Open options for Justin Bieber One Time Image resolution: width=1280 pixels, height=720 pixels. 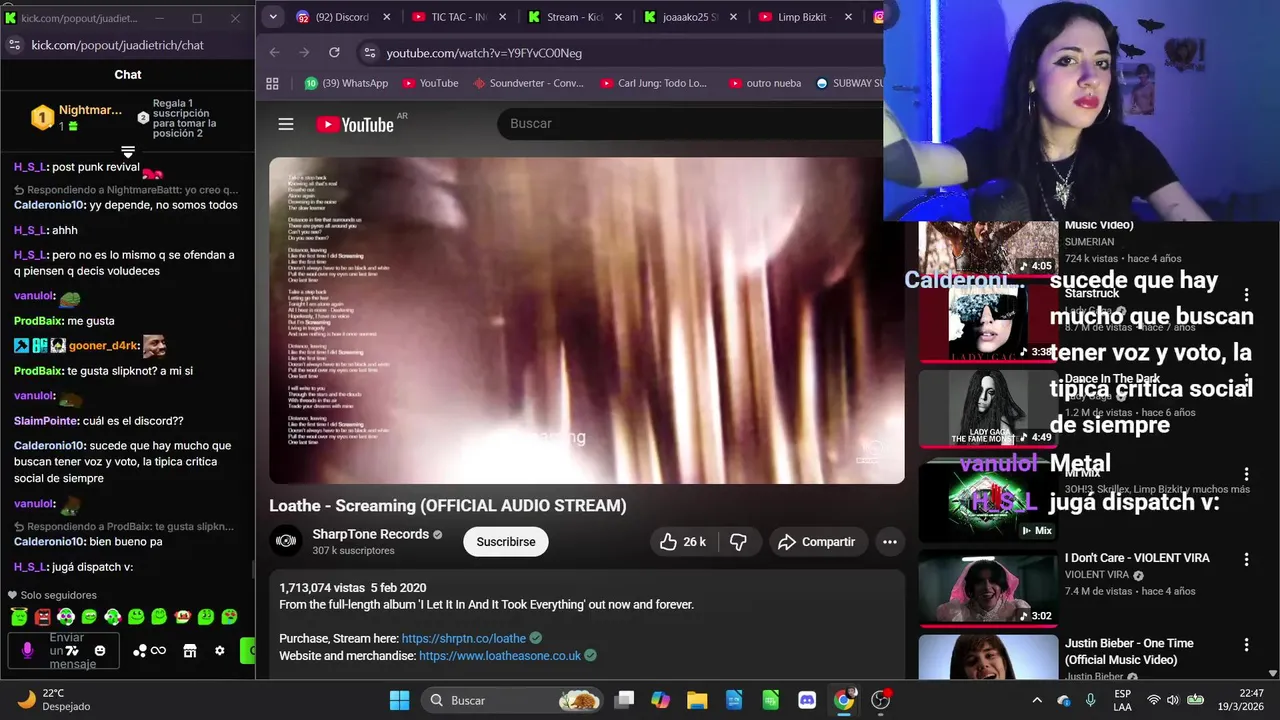click(1246, 645)
